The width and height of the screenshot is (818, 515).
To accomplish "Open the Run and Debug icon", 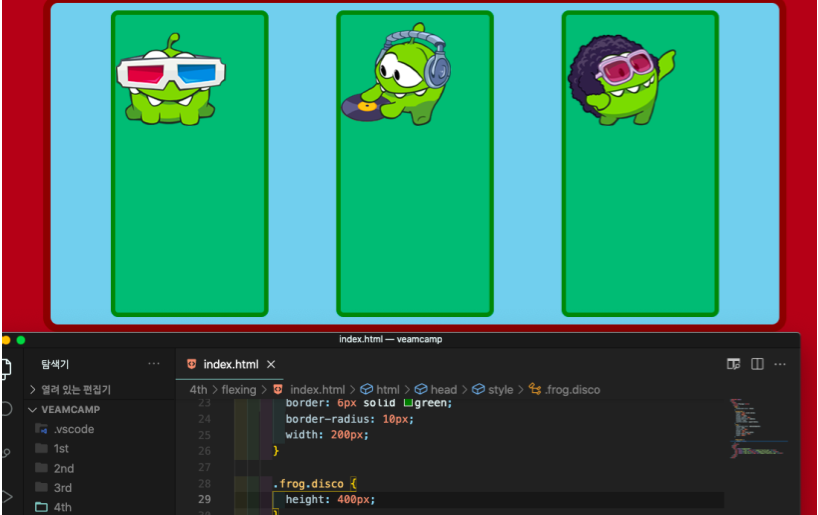I will tap(7, 496).
